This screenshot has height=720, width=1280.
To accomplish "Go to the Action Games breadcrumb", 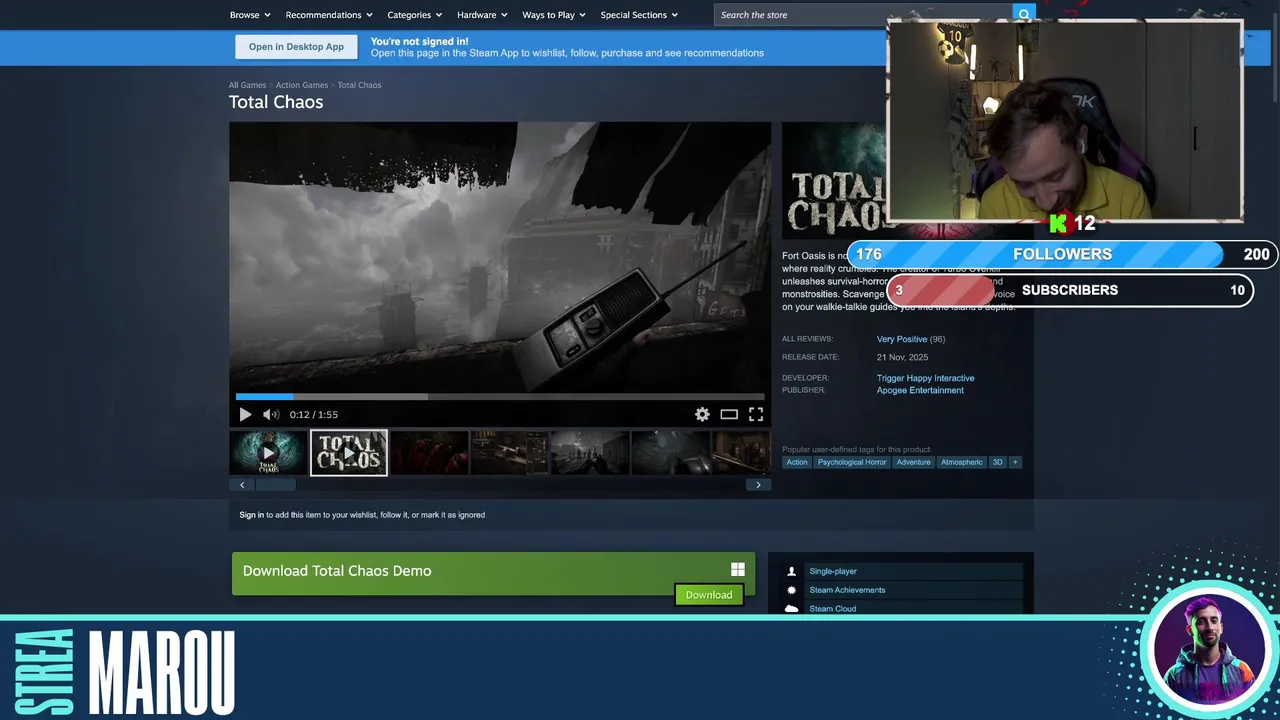I will click(x=301, y=85).
